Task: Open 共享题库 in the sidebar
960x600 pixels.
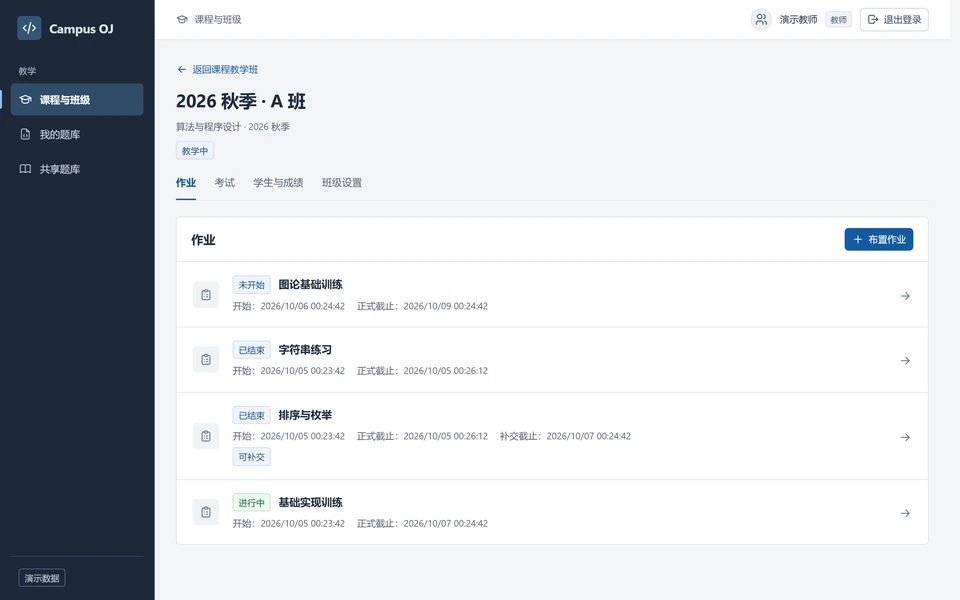Action: pyautogui.click(x=77, y=169)
